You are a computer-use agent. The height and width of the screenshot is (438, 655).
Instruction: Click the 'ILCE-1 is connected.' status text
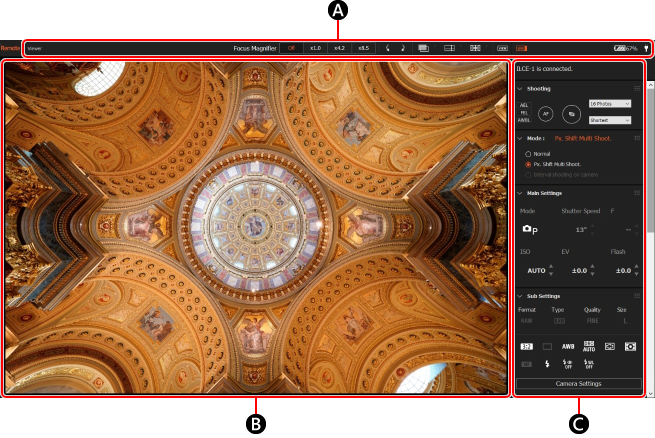pyautogui.click(x=544, y=68)
